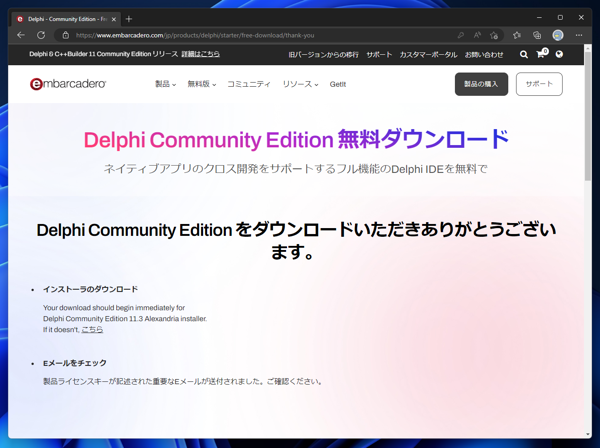This screenshot has height=448, width=600.
Task: Open サポート link in top bar
Action: (x=379, y=55)
